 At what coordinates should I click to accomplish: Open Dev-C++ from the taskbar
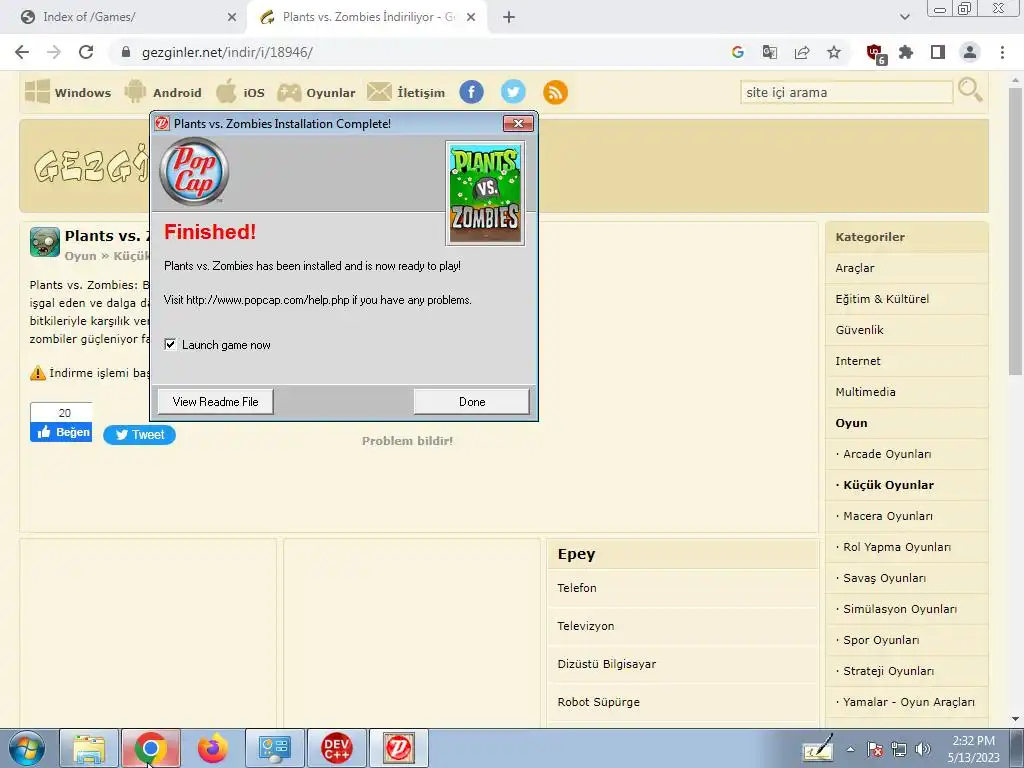point(336,748)
